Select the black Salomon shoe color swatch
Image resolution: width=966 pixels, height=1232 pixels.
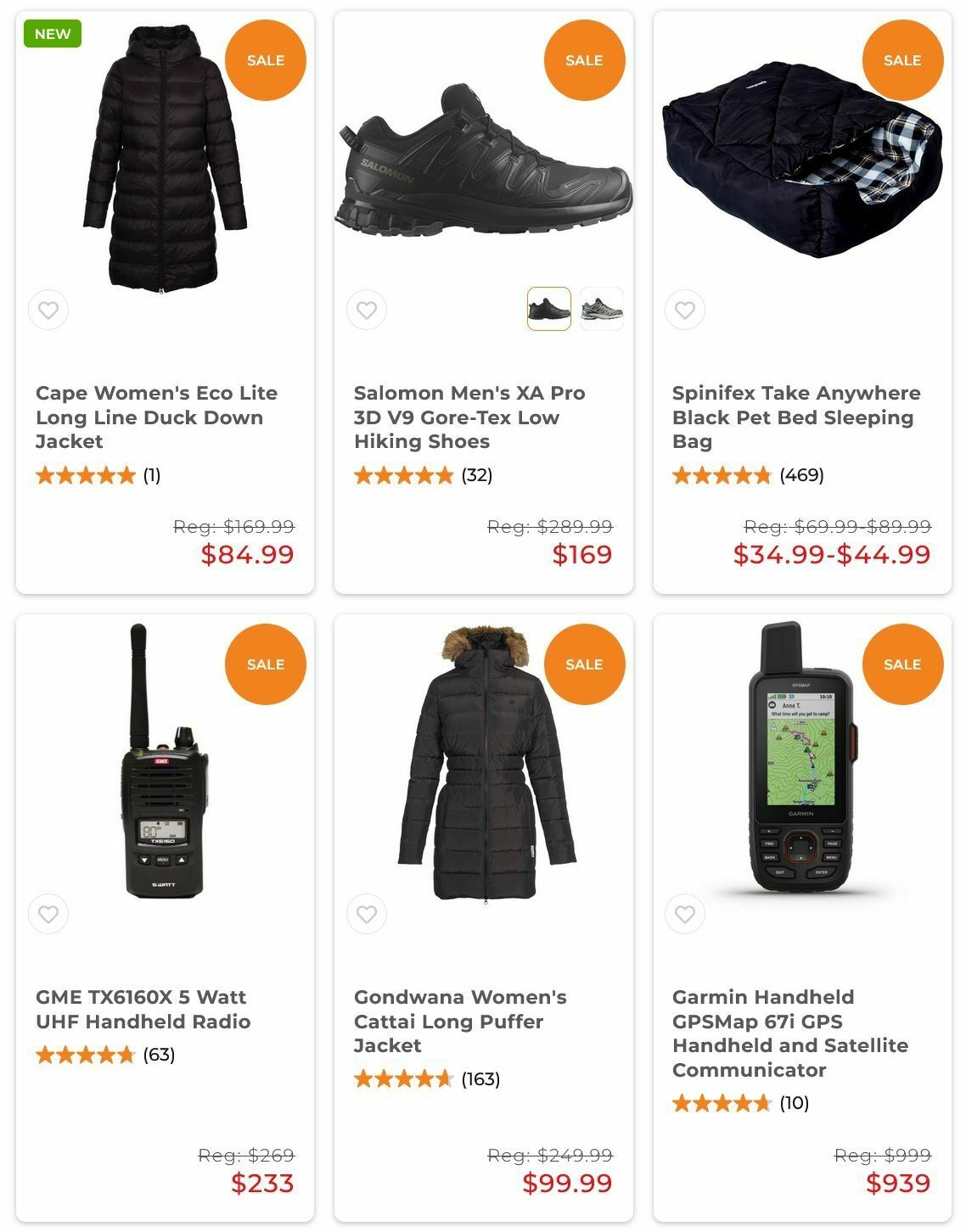(549, 309)
